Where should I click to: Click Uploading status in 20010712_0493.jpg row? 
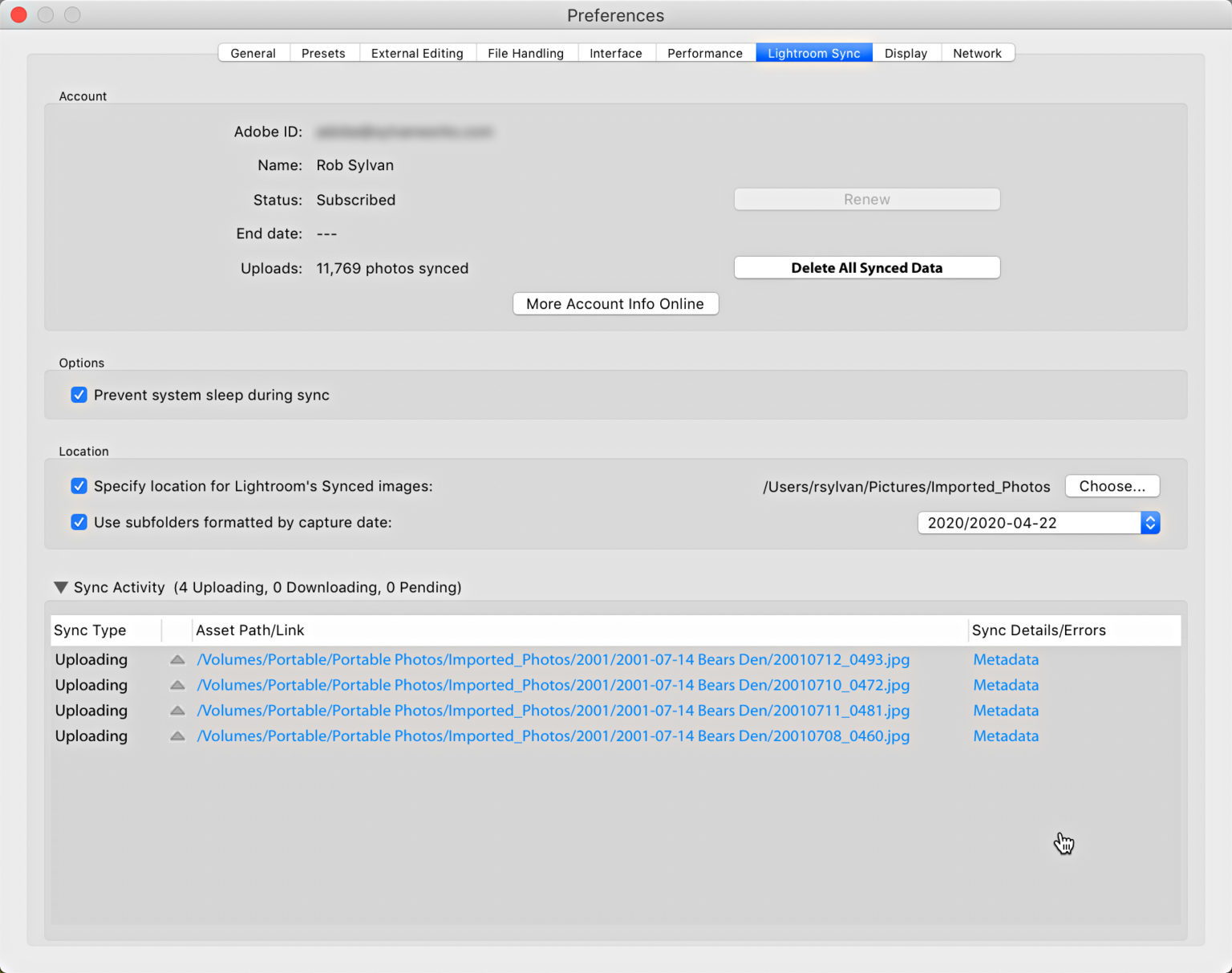91,659
